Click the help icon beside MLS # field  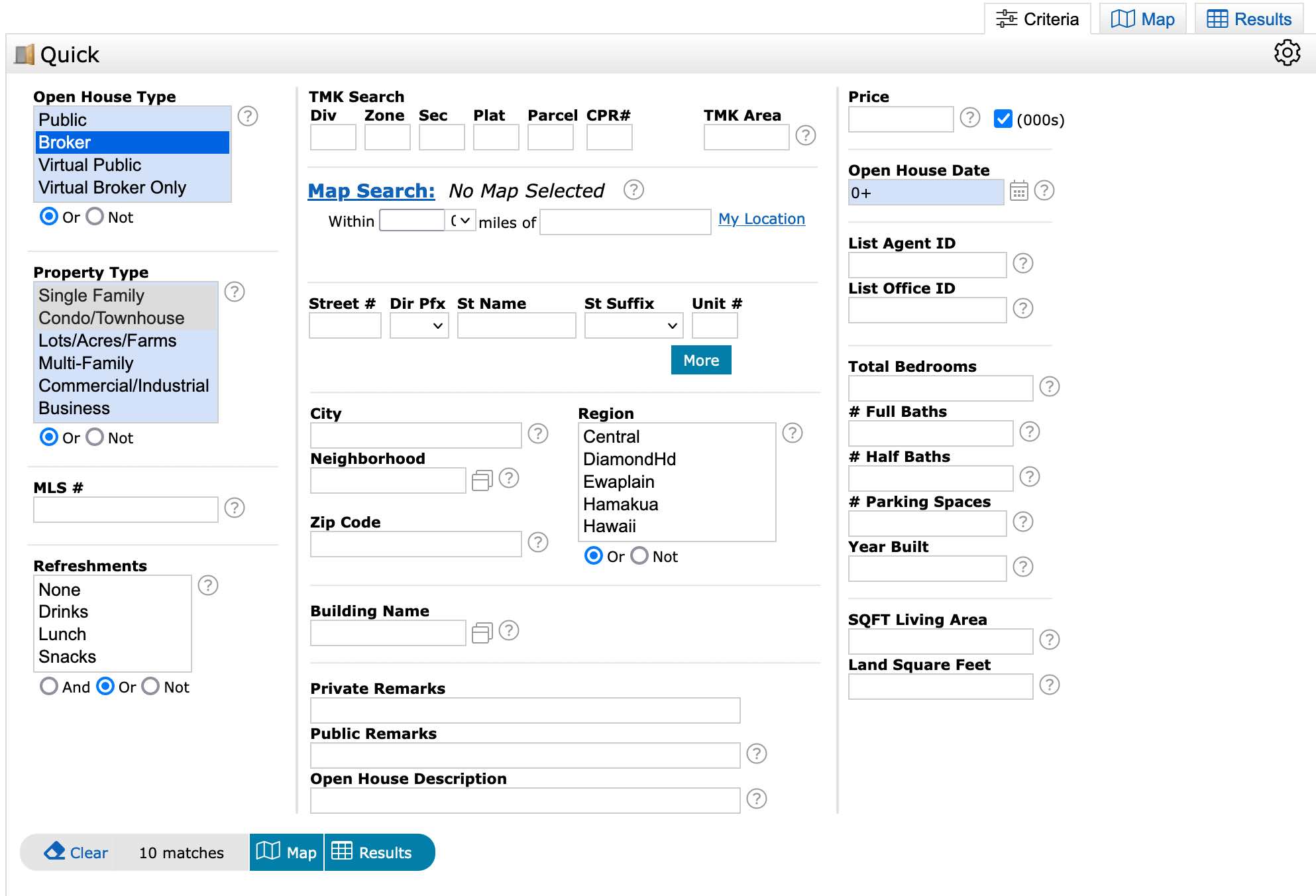pyautogui.click(x=235, y=508)
